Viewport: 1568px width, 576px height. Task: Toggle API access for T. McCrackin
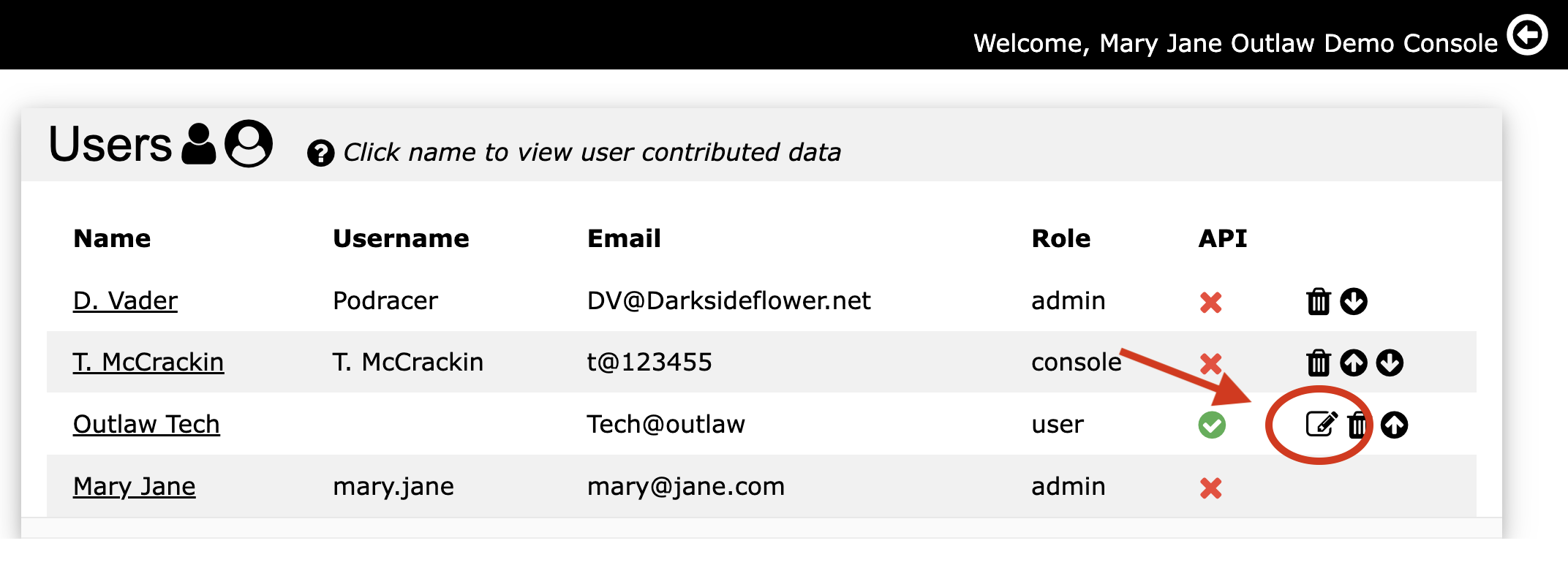click(x=1211, y=363)
